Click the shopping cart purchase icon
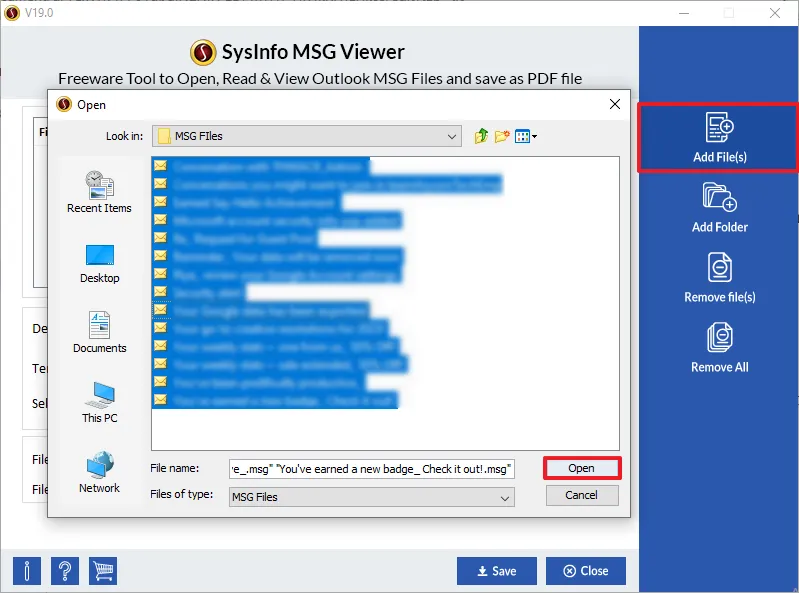 pos(103,571)
